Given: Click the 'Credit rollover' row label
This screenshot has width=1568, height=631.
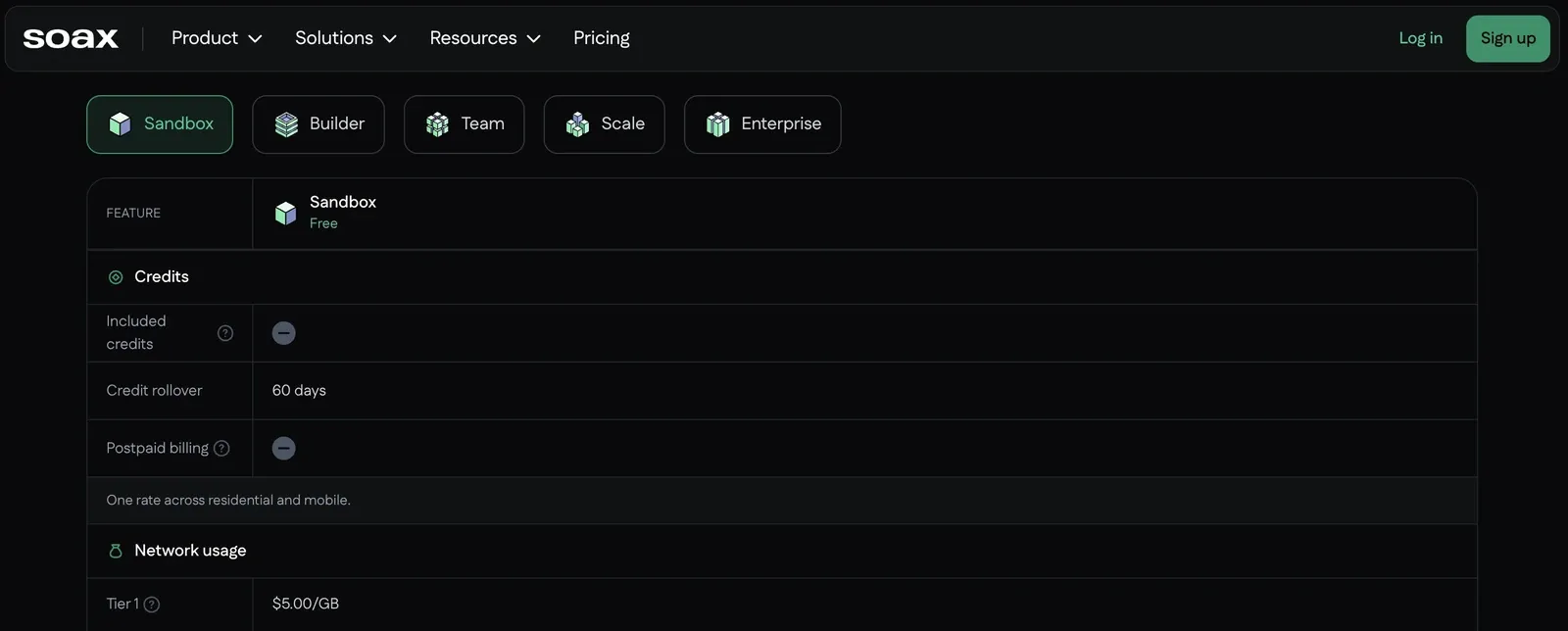Looking at the screenshot, I should pyautogui.click(x=154, y=390).
